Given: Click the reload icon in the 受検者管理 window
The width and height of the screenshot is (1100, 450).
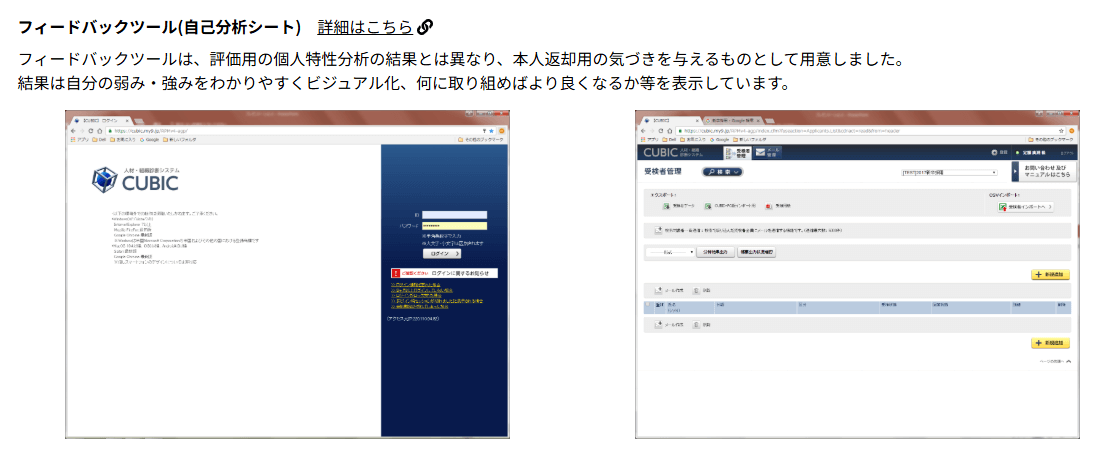Looking at the screenshot, I should click(x=660, y=131).
